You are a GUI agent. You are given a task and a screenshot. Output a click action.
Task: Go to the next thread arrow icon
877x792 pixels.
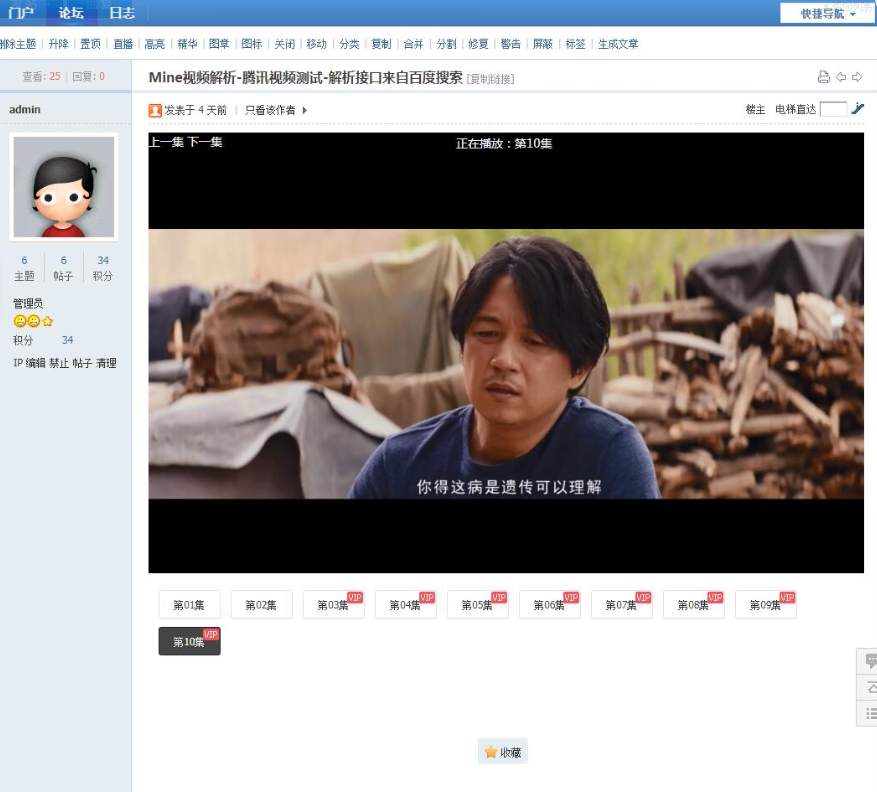[857, 77]
